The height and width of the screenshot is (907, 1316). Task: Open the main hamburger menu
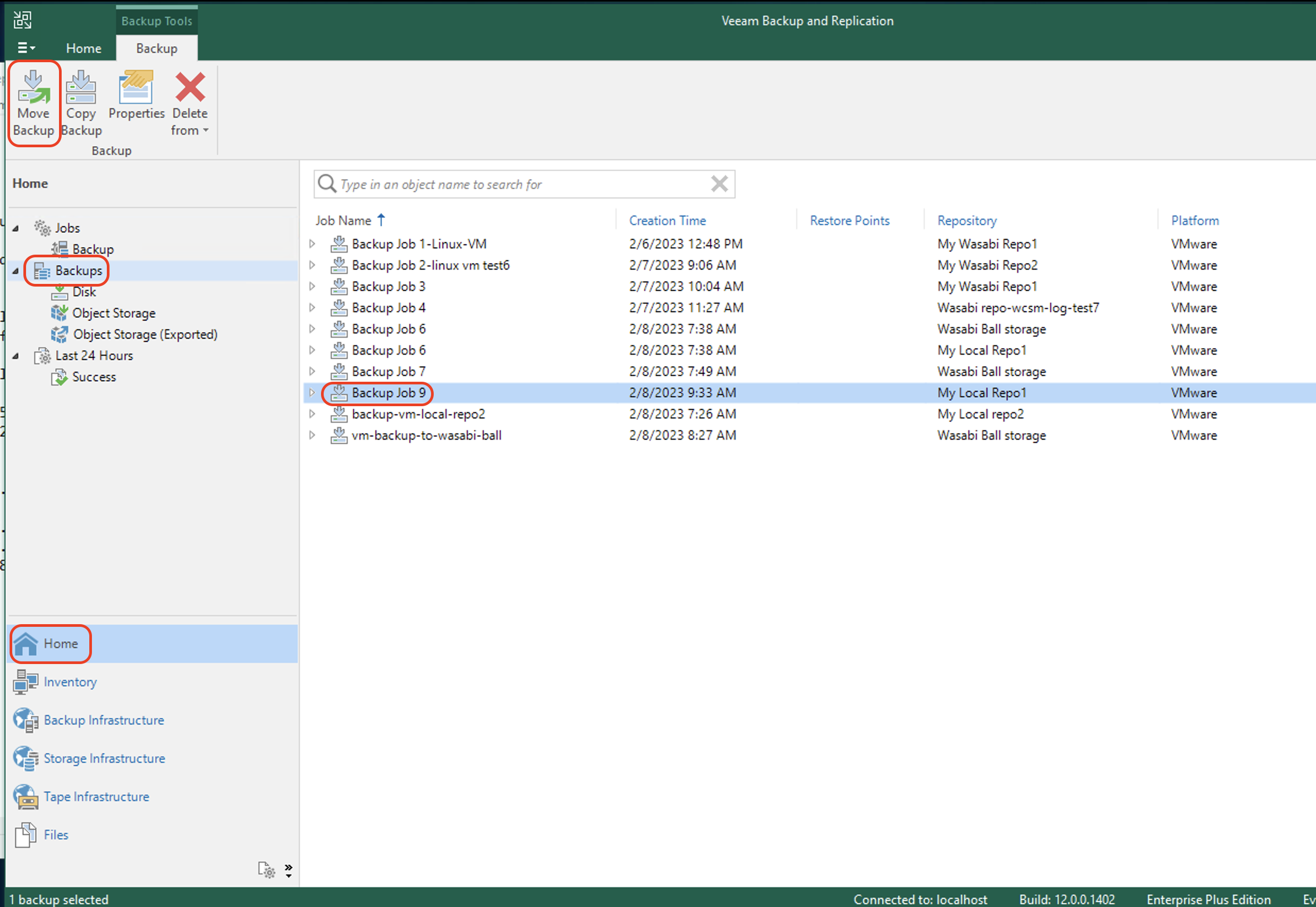(x=26, y=48)
